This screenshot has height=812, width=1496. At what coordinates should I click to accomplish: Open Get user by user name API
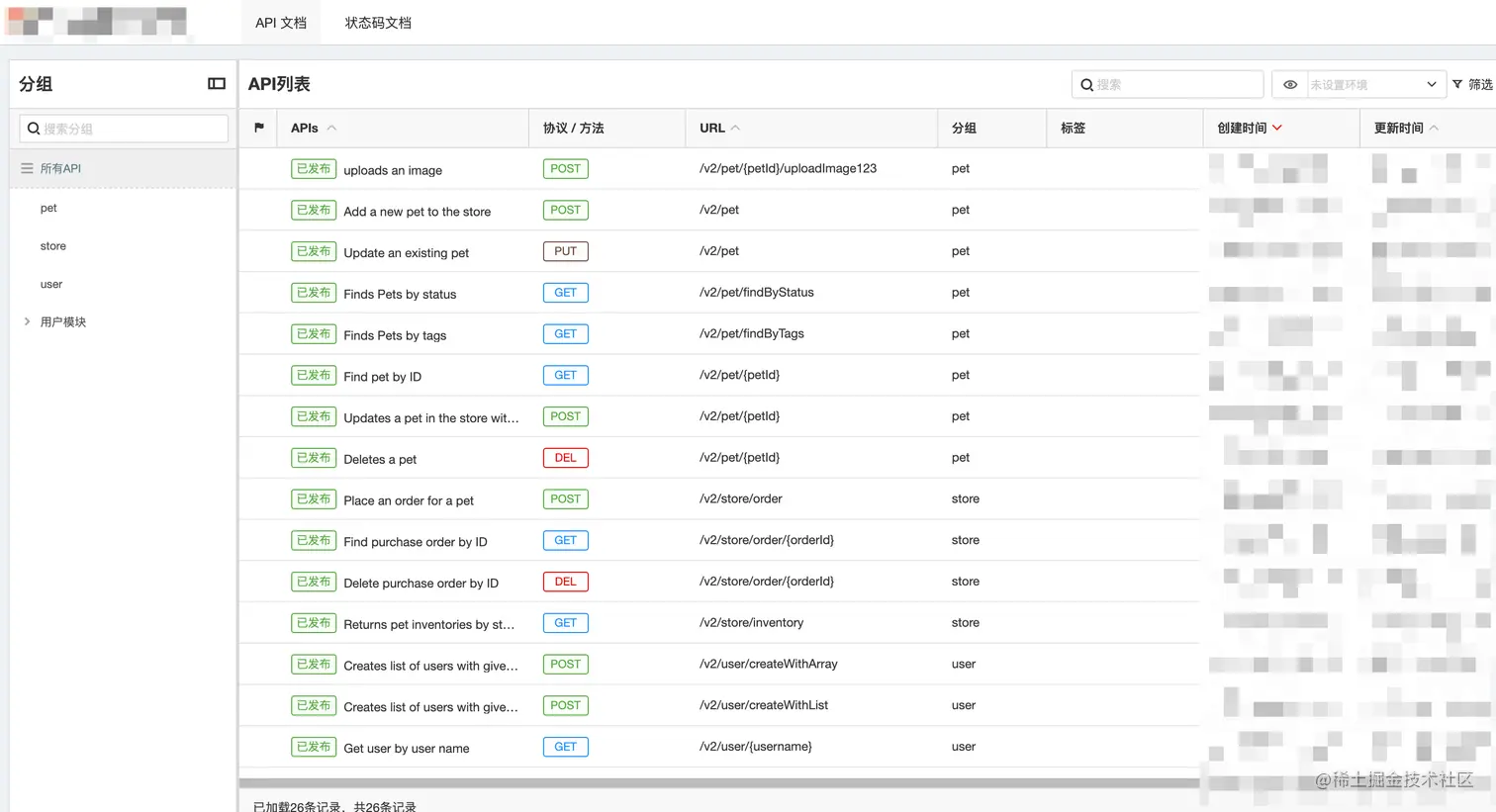pyautogui.click(x=406, y=749)
